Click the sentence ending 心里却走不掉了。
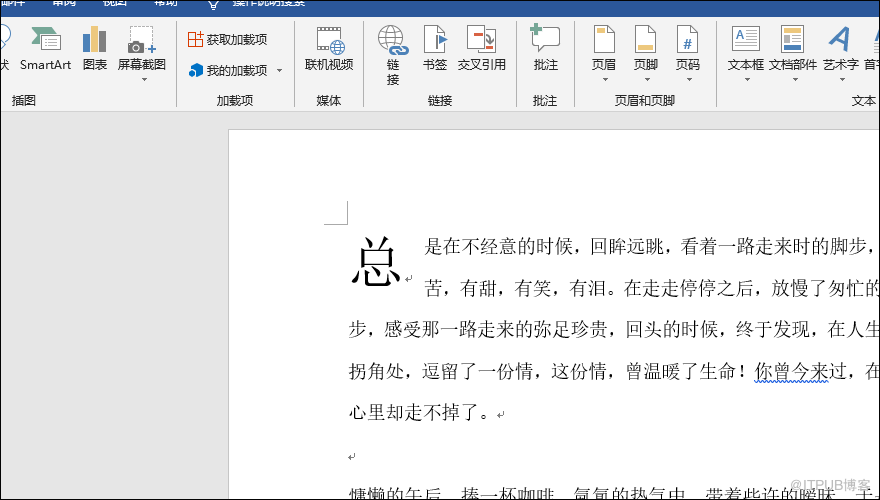The image size is (880, 500). pyautogui.click(x=420, y=411)
